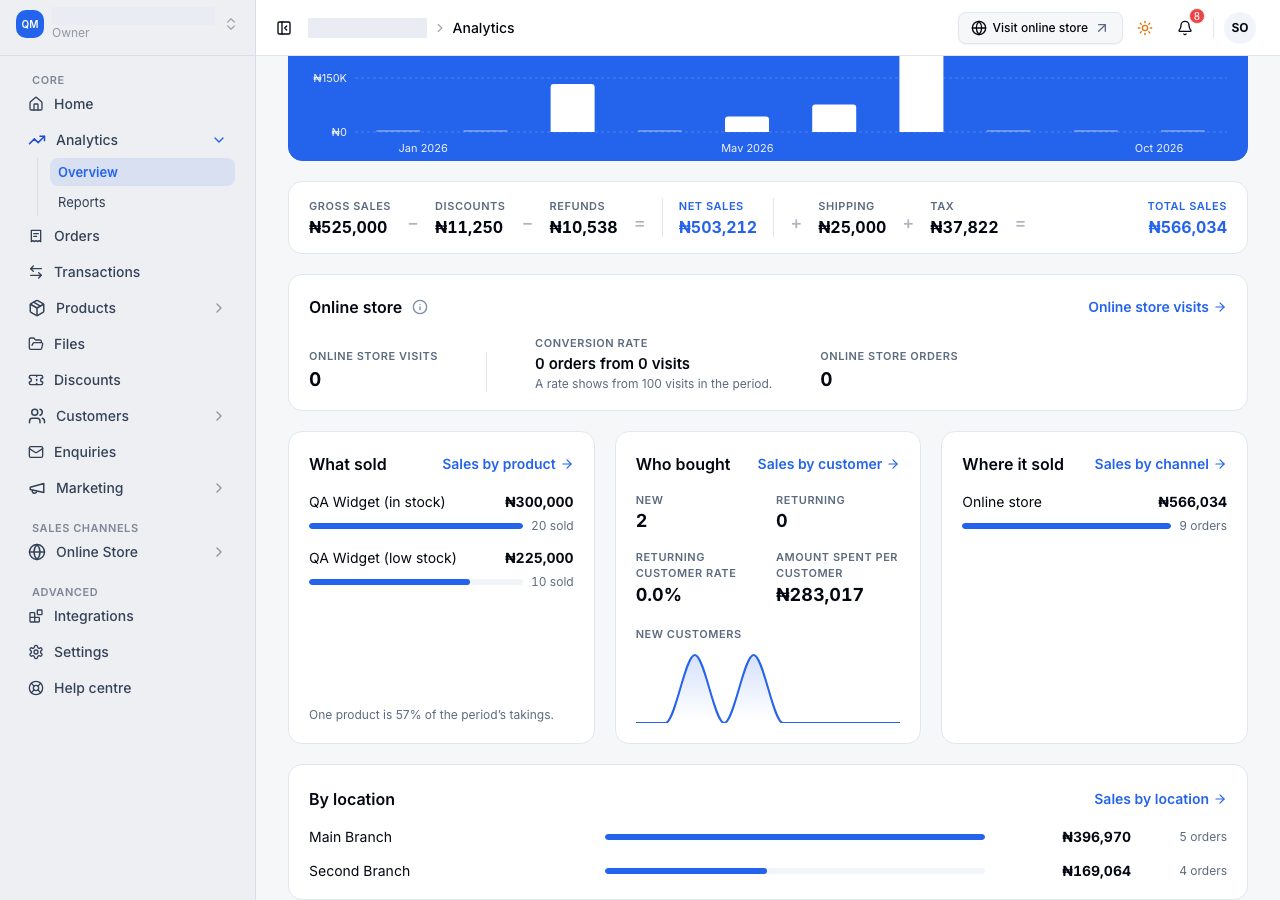Click the QM store logo
Image resolution: width=1280 pixels, height=900 pixels.
30,24
